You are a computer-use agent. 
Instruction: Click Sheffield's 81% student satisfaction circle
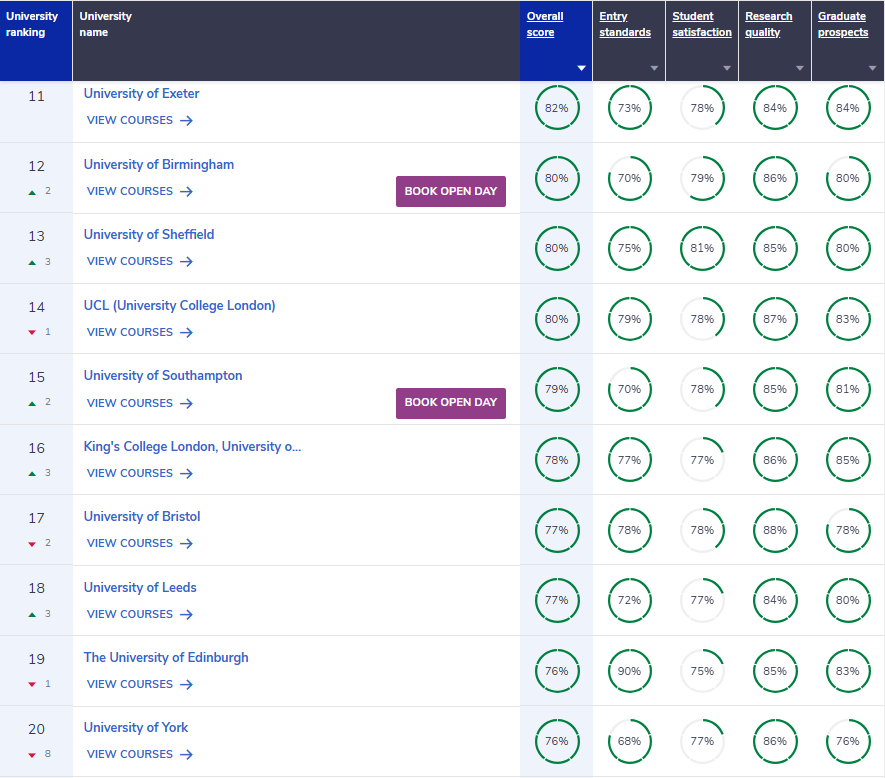702,248
